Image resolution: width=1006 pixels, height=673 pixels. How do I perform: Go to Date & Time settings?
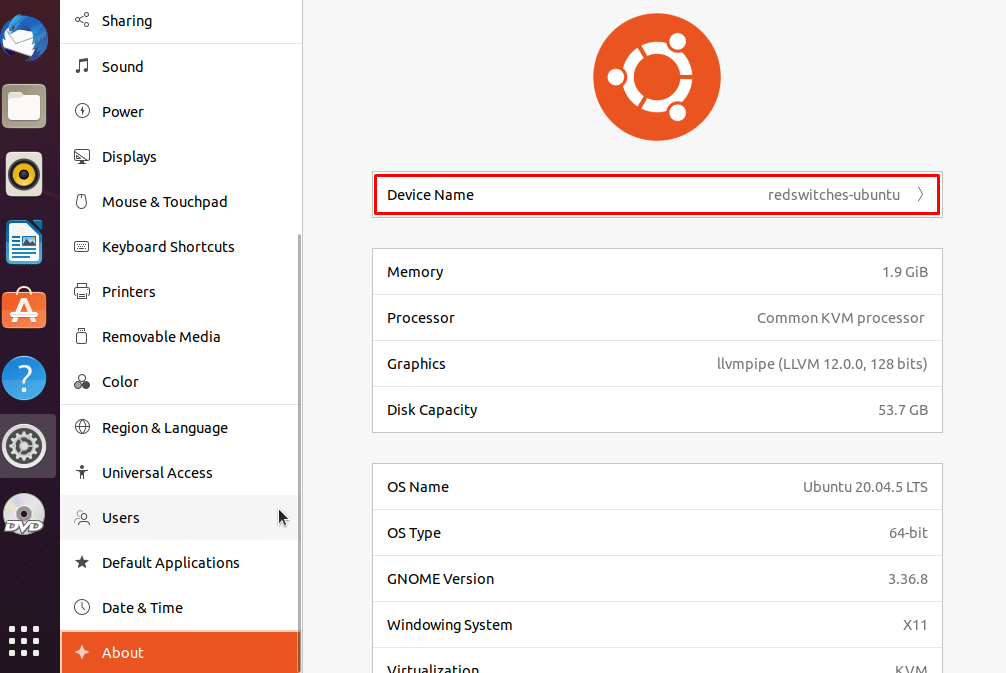[x=181, y=607]
